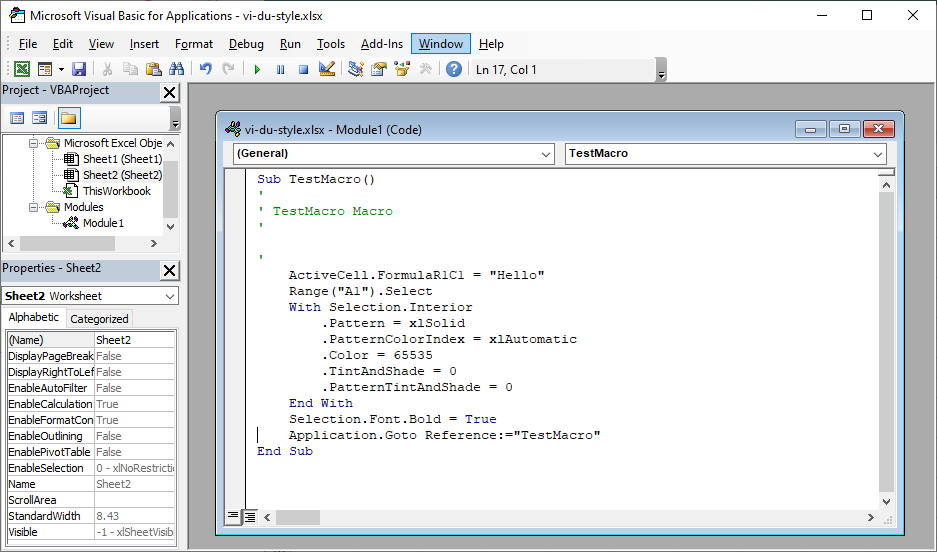
Task: Open the Add-Ins menu
Action: point(382,44)
